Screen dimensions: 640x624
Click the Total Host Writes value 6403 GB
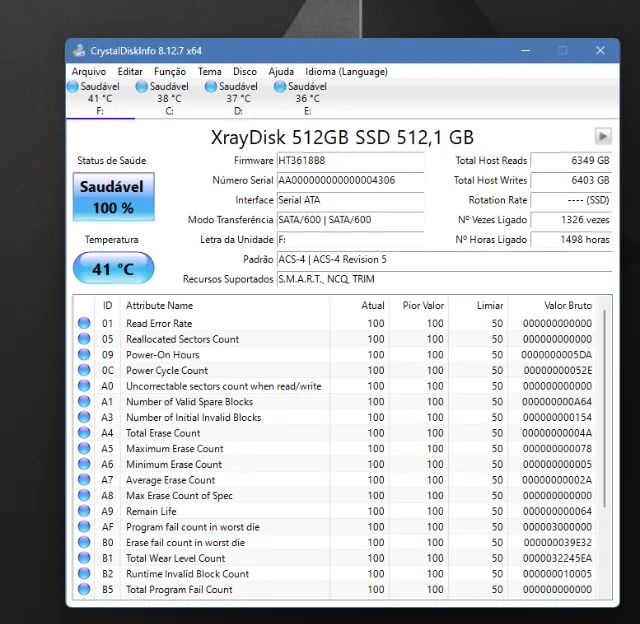tap(571, 180)
